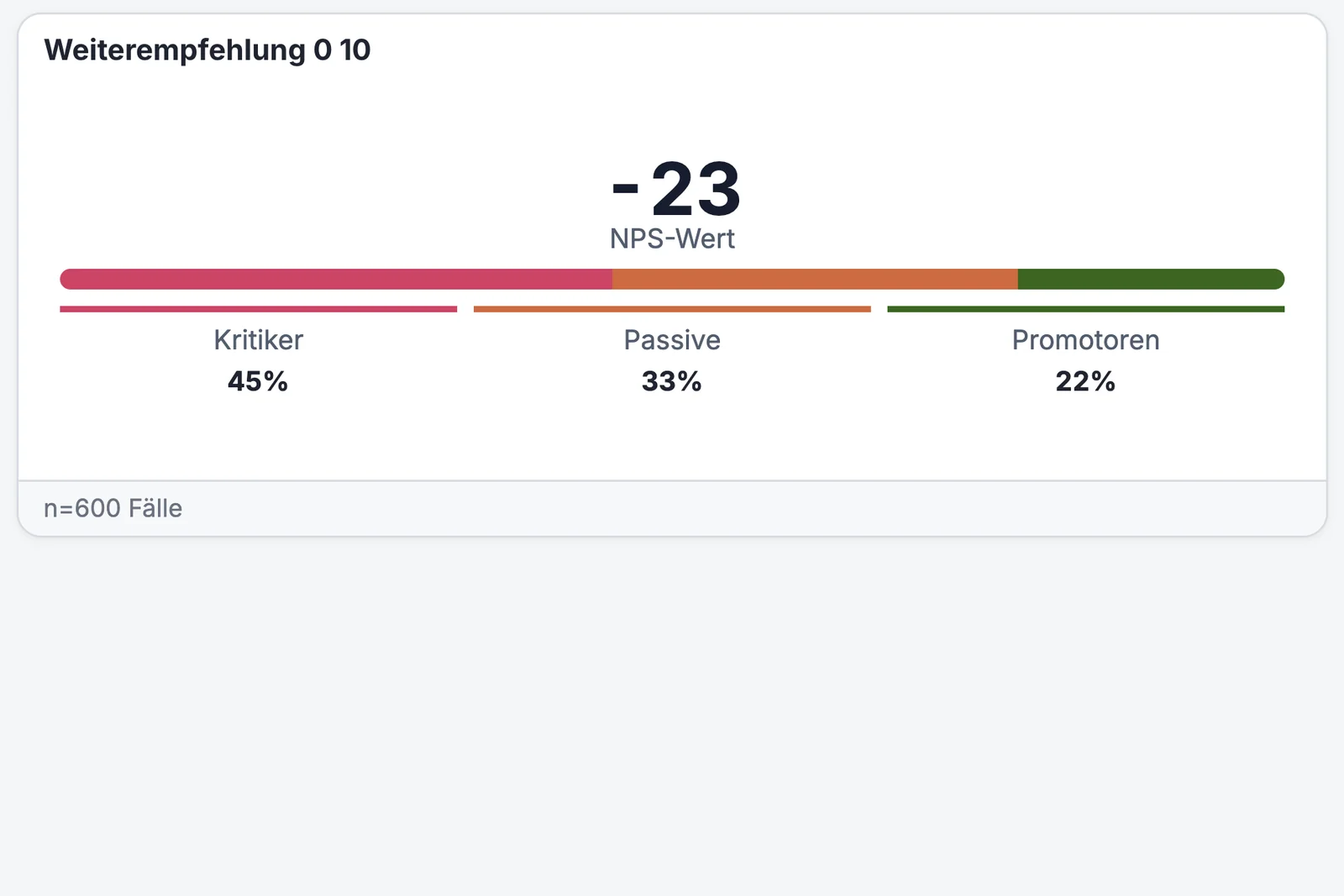
Task: Click the Weiterempfehlung 0 10 card title
Action: tap(207, 50)
